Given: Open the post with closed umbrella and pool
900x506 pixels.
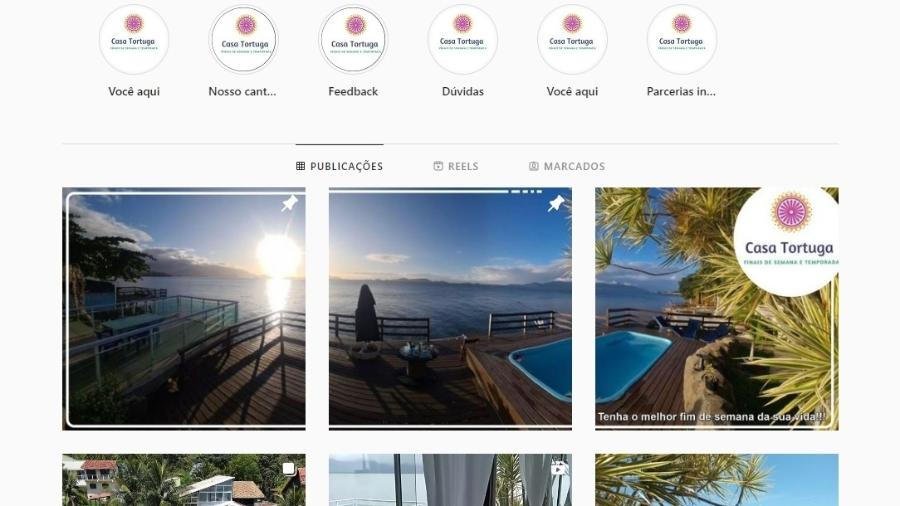Looking at the screenshot, I should pos(450,309).
